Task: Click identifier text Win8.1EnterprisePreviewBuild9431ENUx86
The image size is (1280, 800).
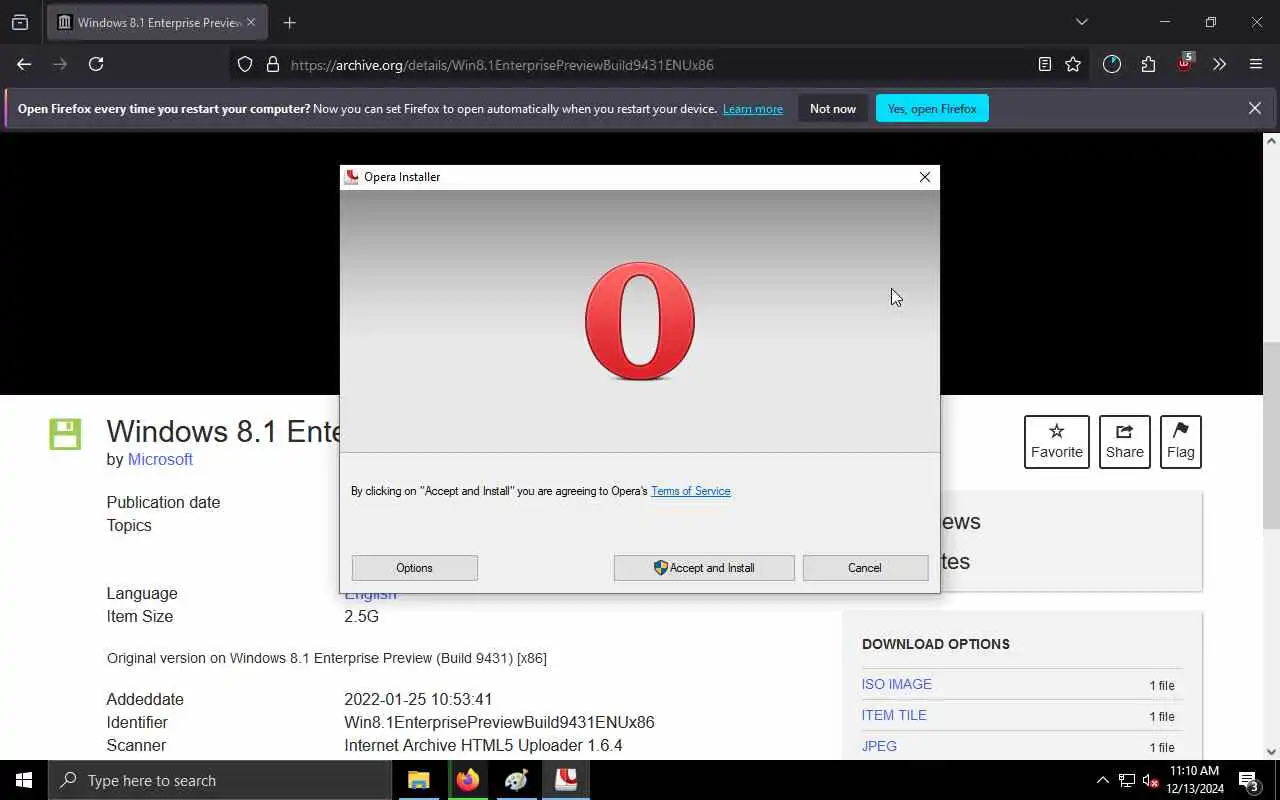Action: point(499,722)
